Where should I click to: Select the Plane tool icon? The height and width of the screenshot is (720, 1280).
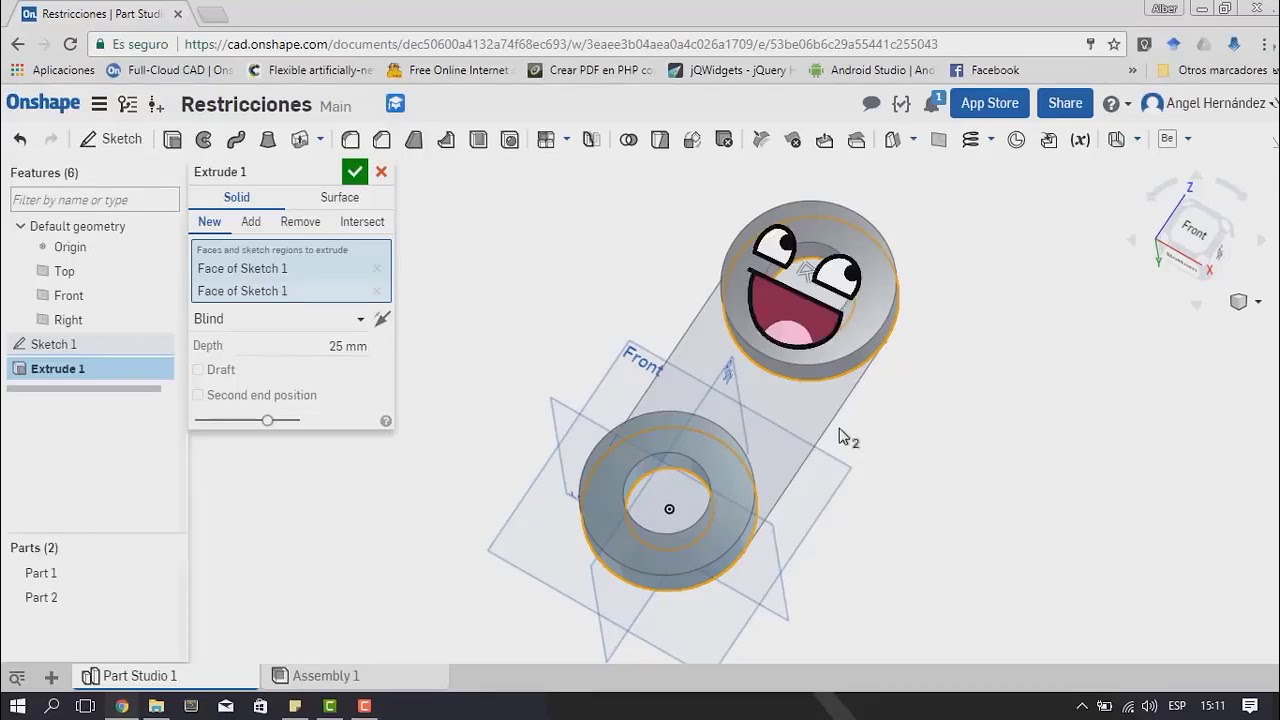[x=938, y=139]
